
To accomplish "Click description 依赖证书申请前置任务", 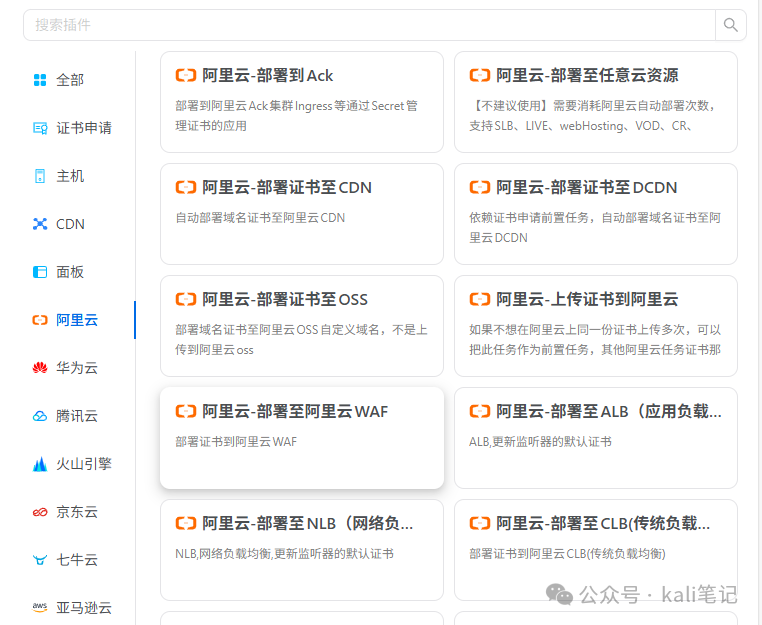I will click(595, 227).
